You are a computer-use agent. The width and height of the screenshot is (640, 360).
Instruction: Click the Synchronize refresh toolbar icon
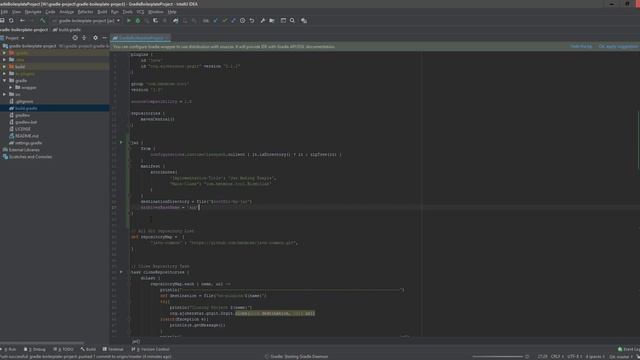click(11, 20)
